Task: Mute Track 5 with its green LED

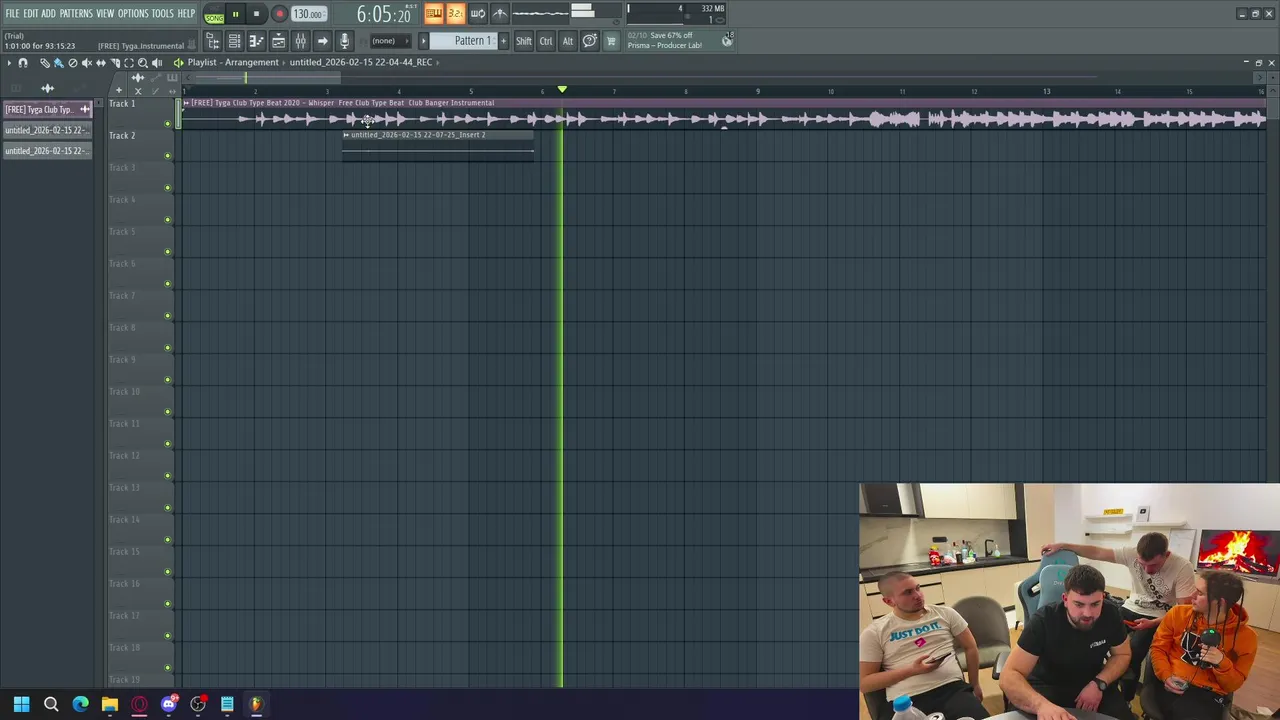Action: 167,252
